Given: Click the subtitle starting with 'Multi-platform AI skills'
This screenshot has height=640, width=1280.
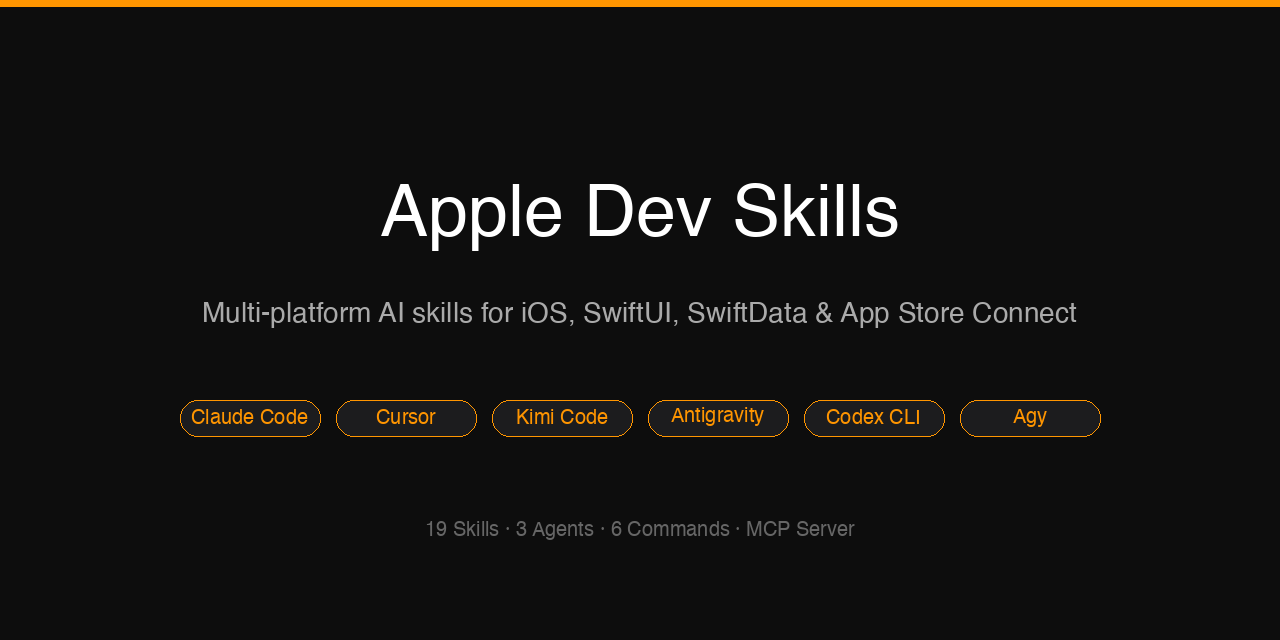Looking at the screenshot, I should point(640,313).
